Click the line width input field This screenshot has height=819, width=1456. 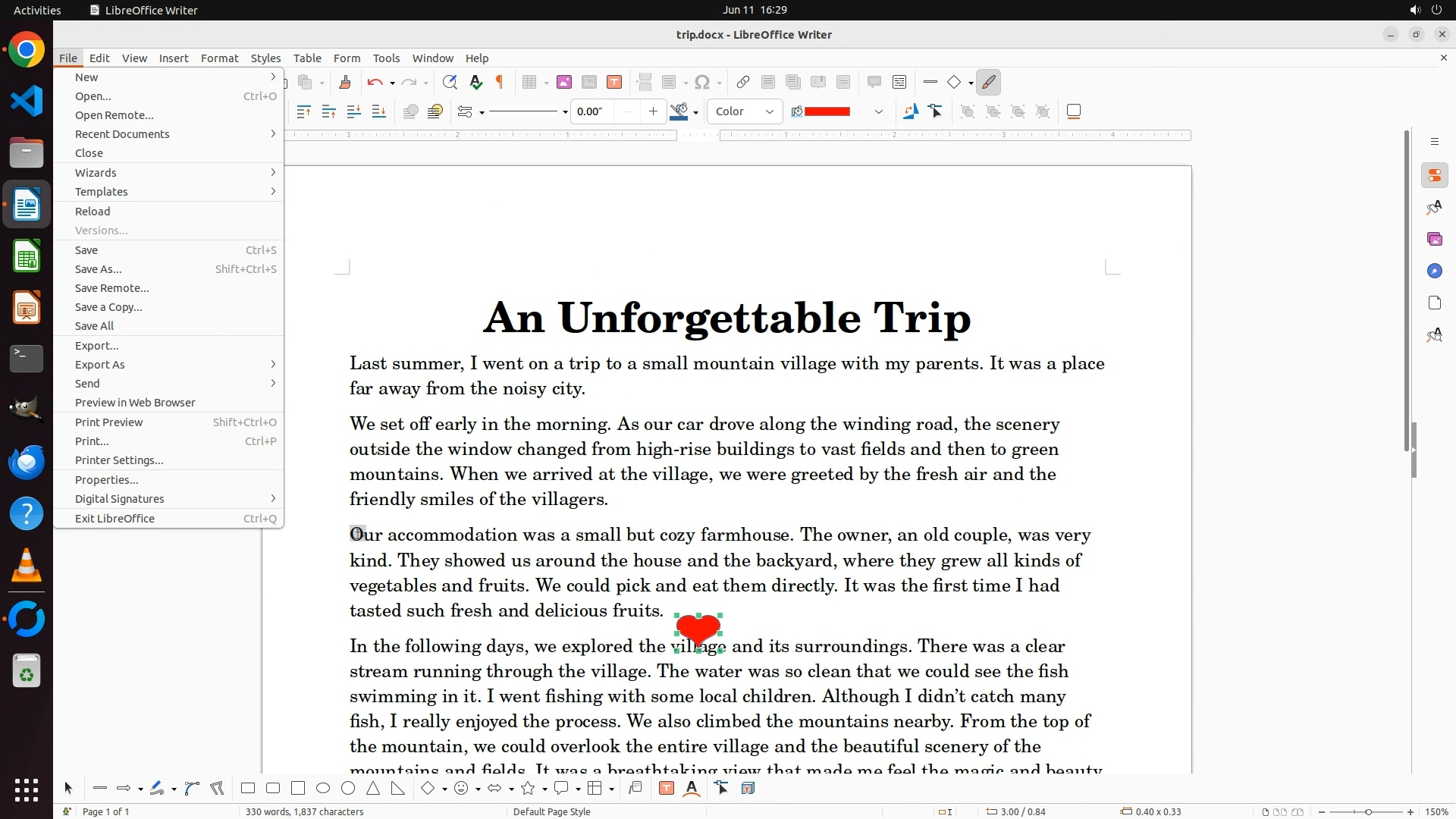pos(592,111)
